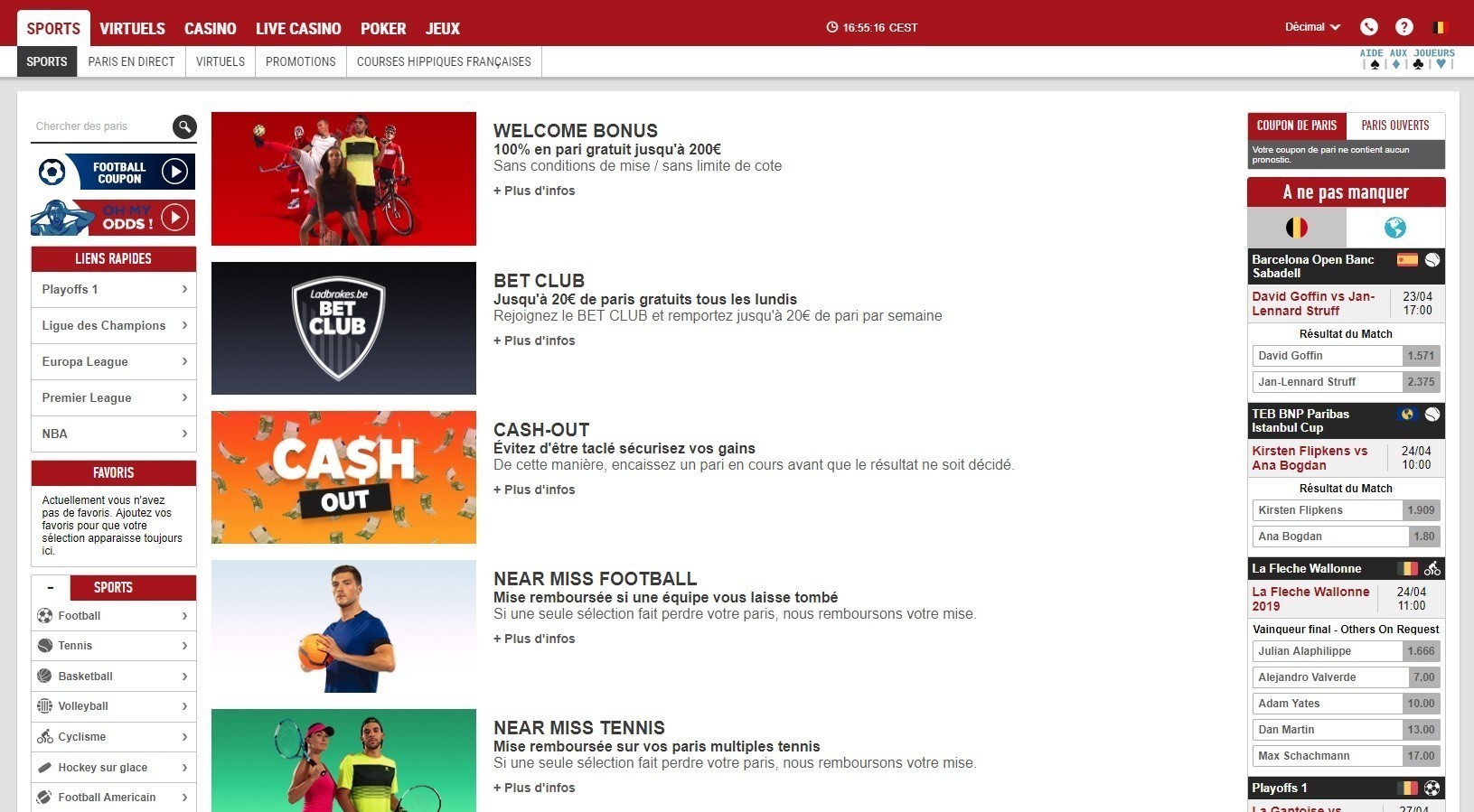Image resolution: width=1474 pixels, height=812 pixels.
Task: Expand Tennis sport chevron arrow
Action: pyautogui.click(x=184, y=646)
